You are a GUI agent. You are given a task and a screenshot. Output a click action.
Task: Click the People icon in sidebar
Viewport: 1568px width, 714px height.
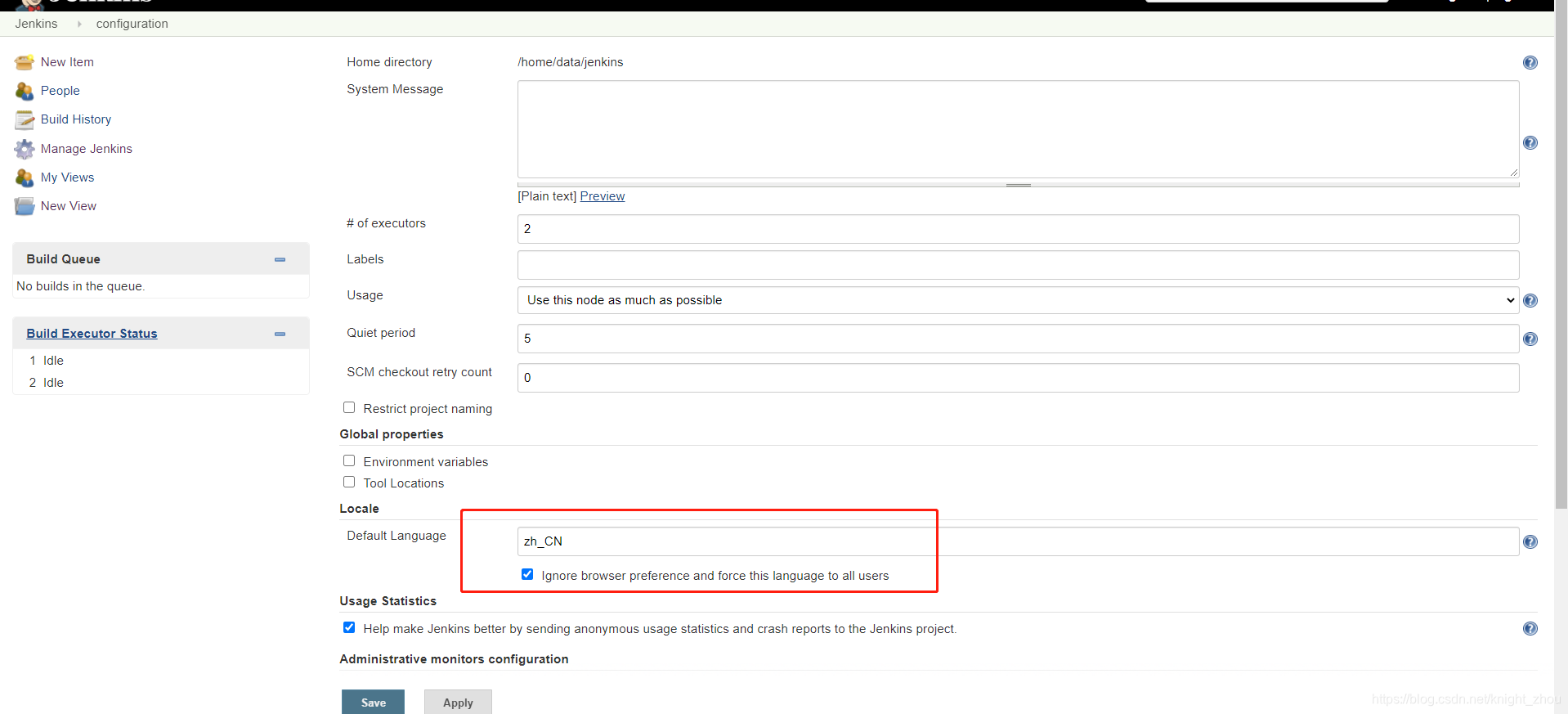[x=25, y=91]
